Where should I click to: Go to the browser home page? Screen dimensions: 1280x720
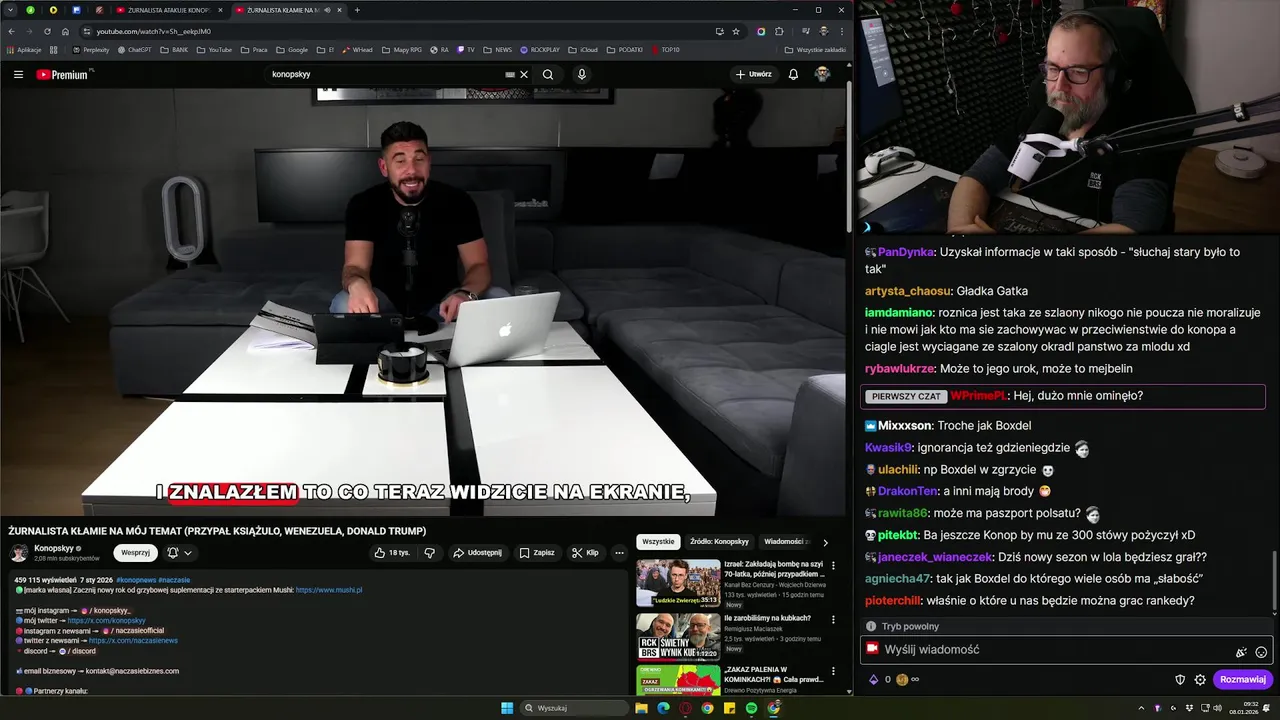click(65, 31)
